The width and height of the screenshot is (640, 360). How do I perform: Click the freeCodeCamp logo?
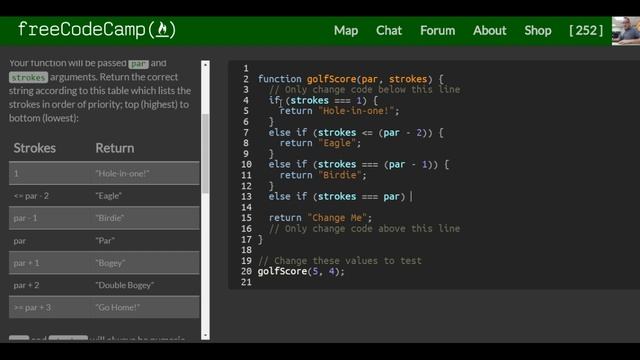coord(97,30)
